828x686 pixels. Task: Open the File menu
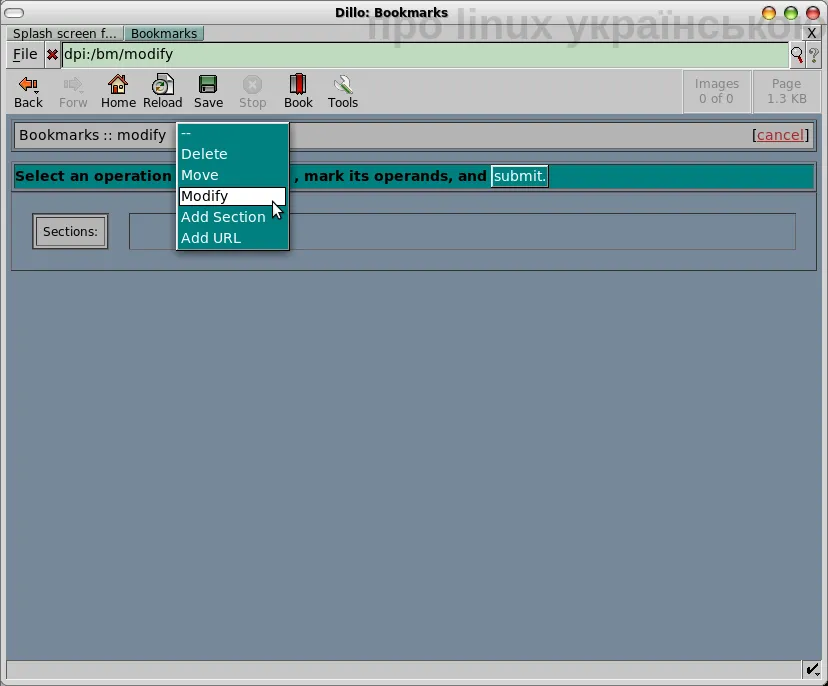click(25, 54)
